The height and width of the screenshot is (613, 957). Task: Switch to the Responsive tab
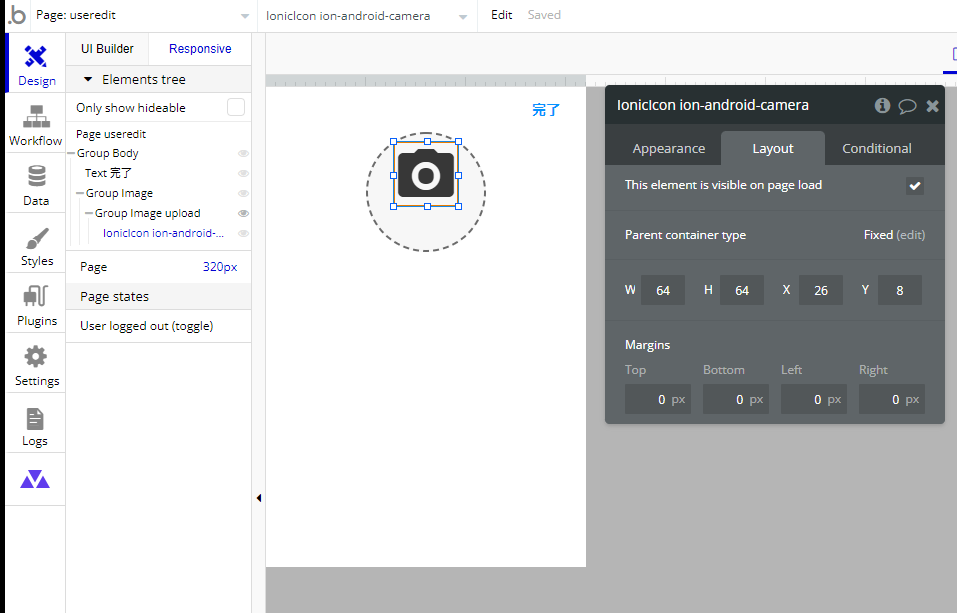(200, 49)
